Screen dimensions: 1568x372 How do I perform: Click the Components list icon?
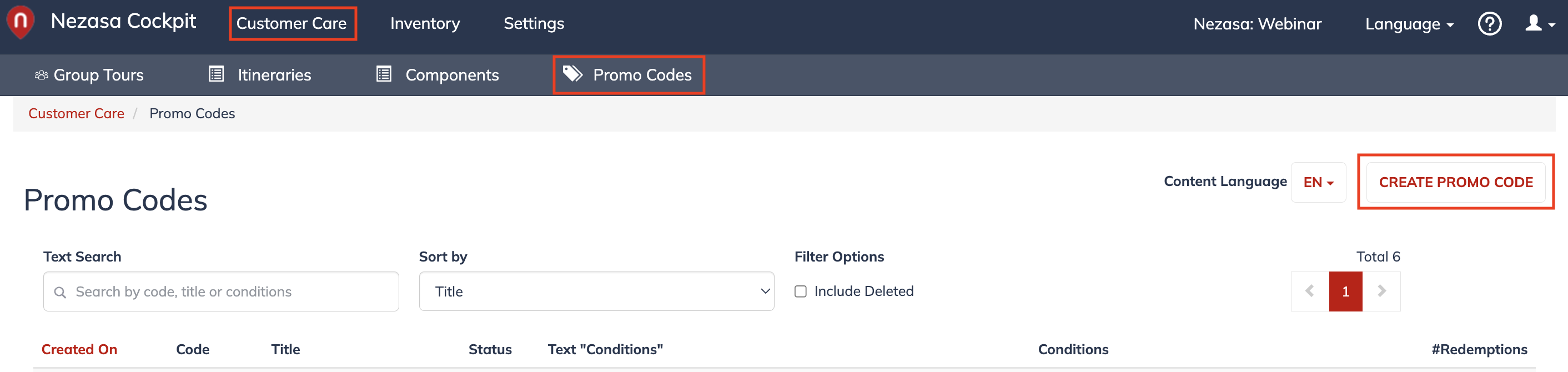[x=384, y=74]
